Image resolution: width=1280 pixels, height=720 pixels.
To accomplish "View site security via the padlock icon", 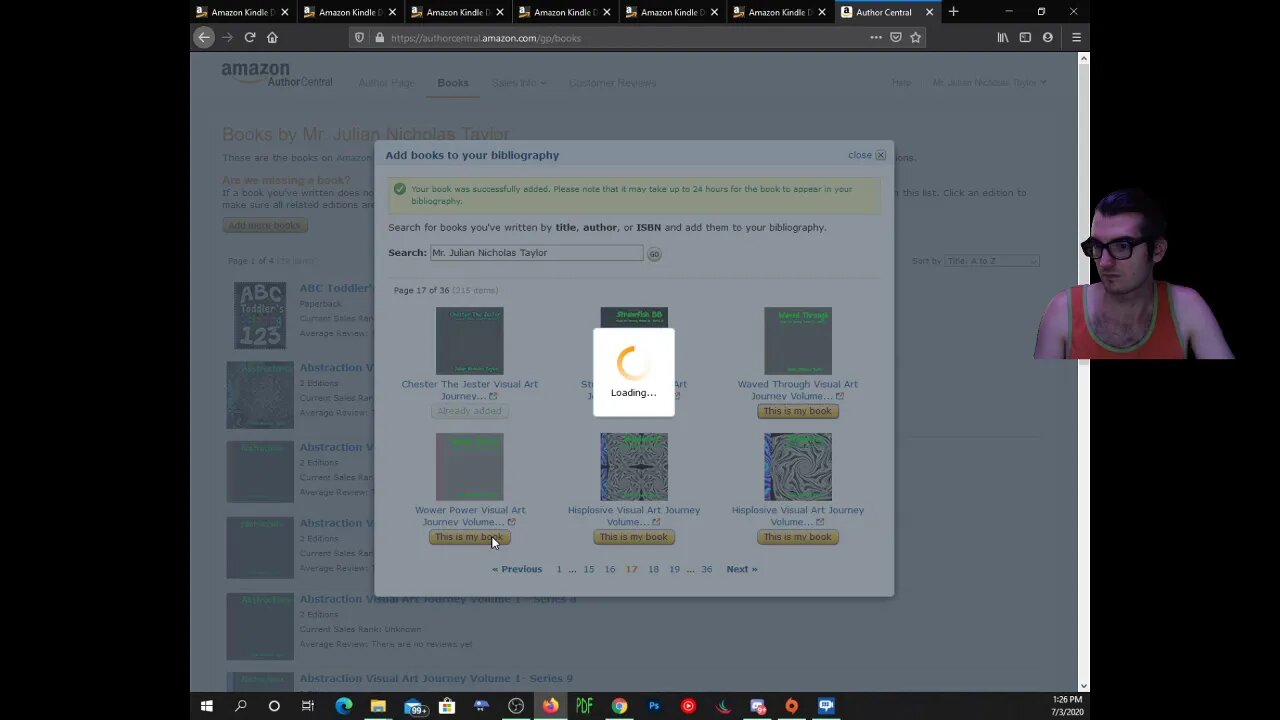I will 379,38.
